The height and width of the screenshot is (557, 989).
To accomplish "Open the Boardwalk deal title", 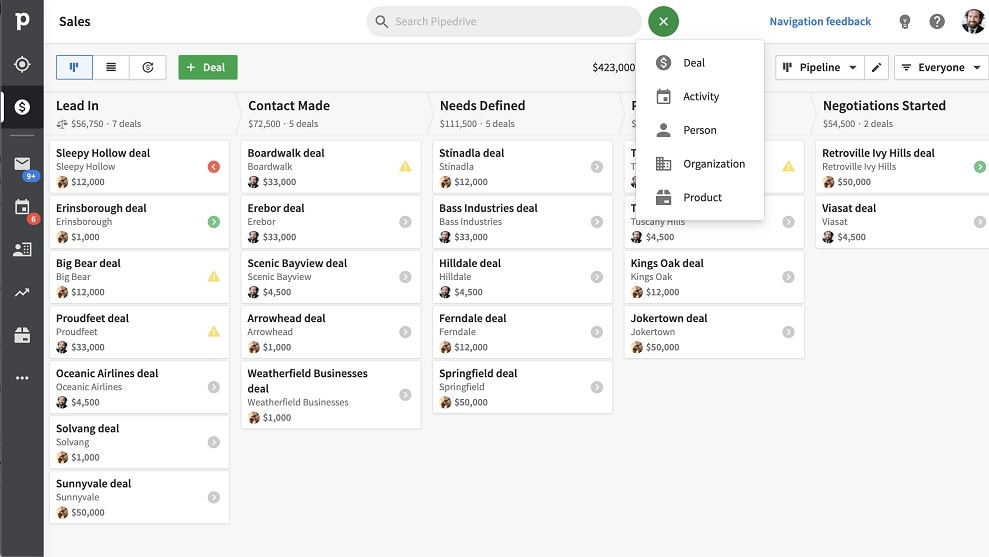I will pyautogui.click(x=286, y=153).
